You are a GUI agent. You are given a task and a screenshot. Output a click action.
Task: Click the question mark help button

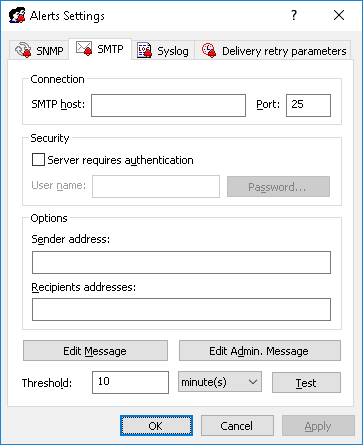(x=294, y=15)
